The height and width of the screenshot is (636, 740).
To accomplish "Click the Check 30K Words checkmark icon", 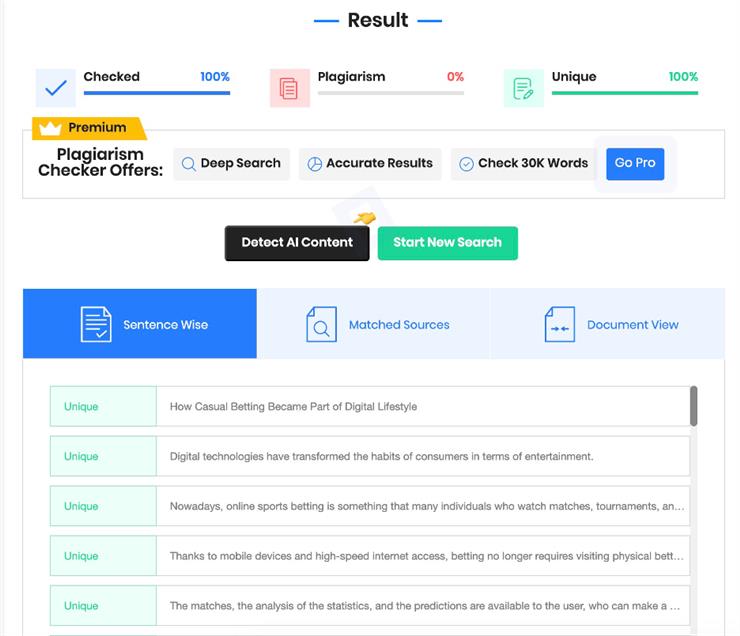I will tap(466, 164).
